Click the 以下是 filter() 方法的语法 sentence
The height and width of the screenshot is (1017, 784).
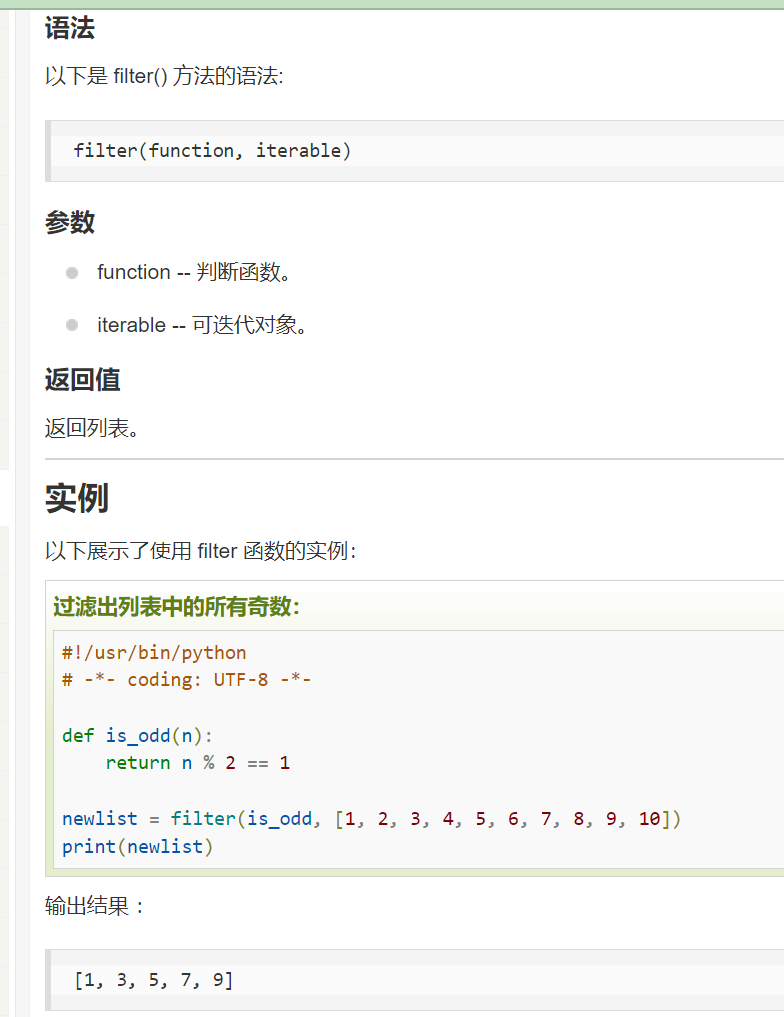(164, 77)
